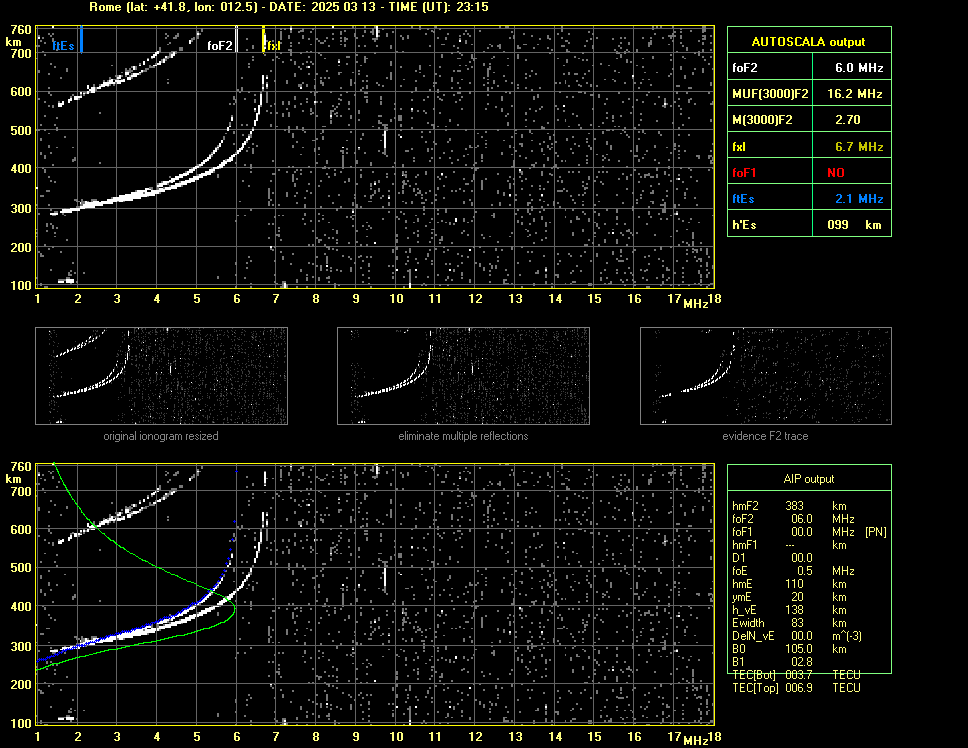Select the TEC[Bot] 003.7 TECU row
The width and height of the screenshot is (968, 748).
(796, 675)
